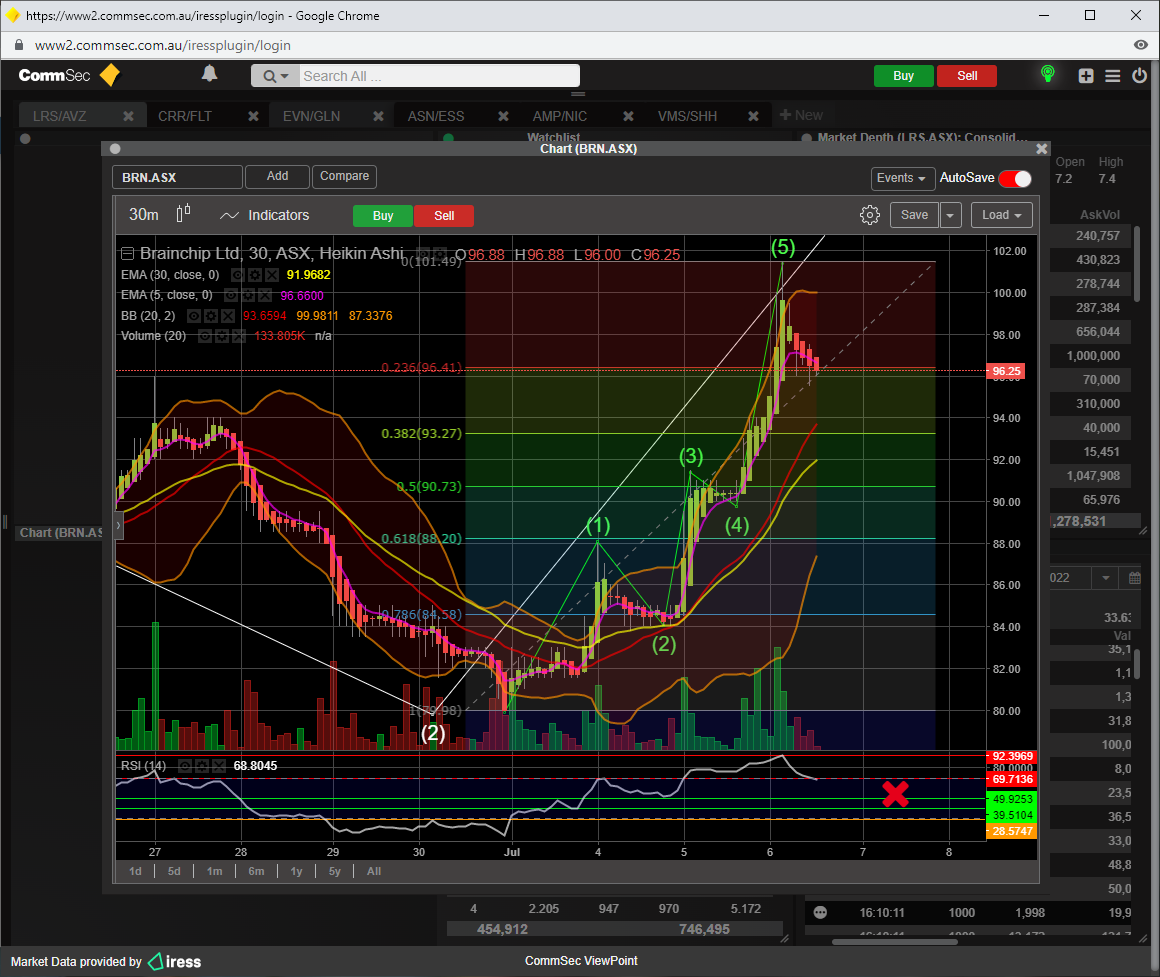Open the 30m interval selector
Screen dimensions: 1160x977
click(x=144, y=214)
